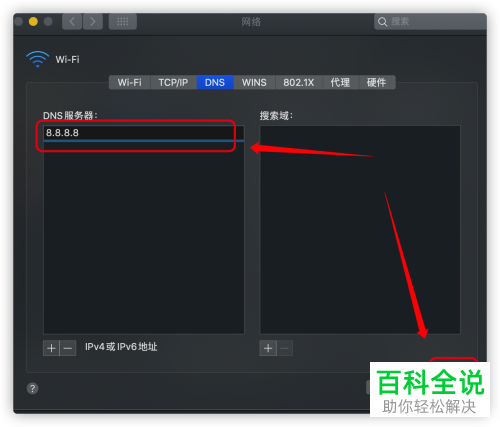Select the DNS tab
The height and width of the screenshot is (427, 500).
coord(215,82)
